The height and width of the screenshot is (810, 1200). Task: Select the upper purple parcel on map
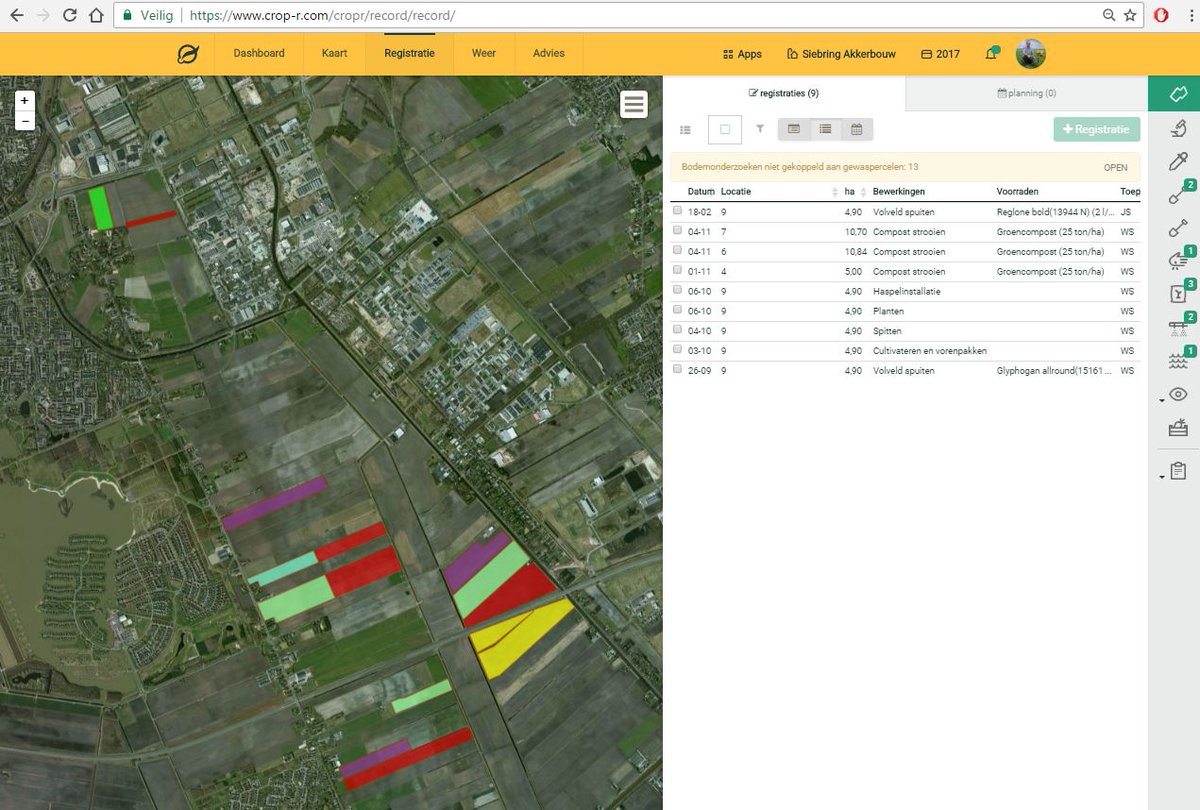click(274, 503)
